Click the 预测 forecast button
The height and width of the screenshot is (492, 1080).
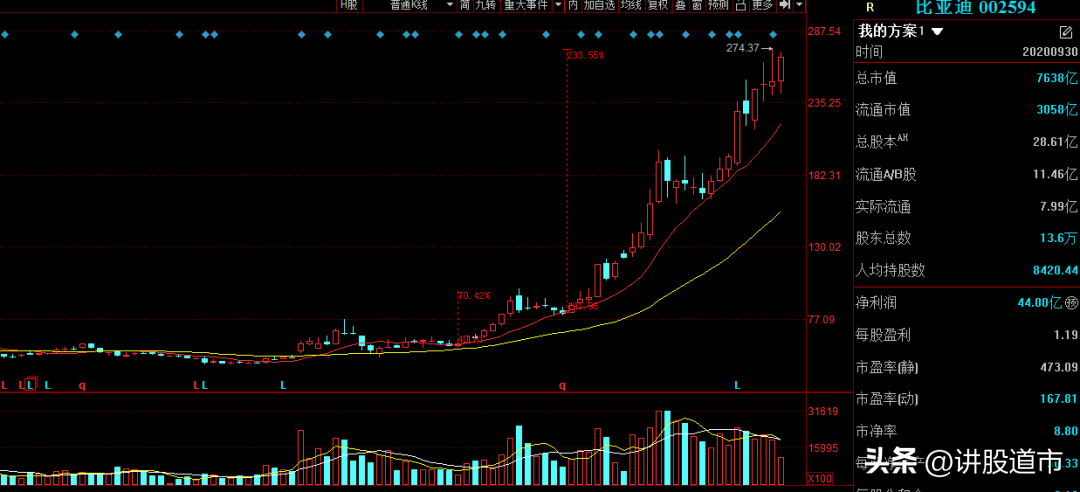(718, 5)
